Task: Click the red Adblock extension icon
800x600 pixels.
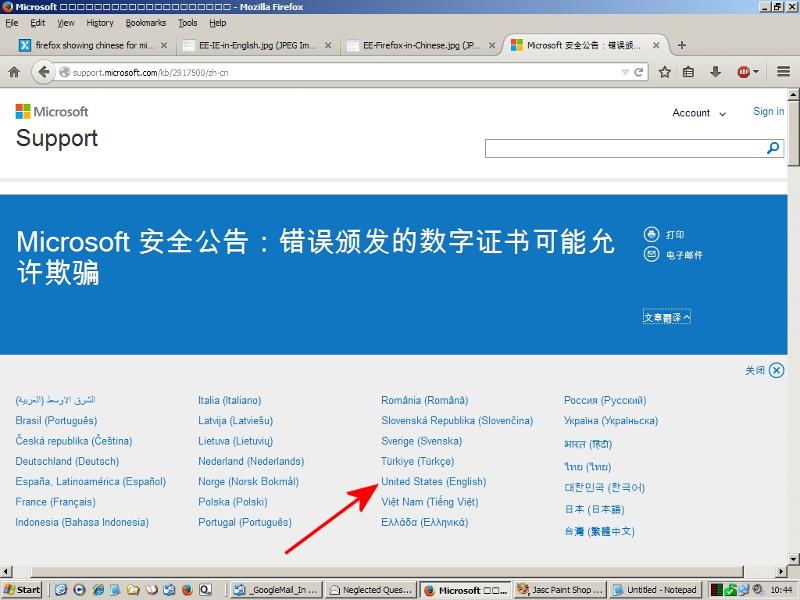Action: click(x=743, y=72)
